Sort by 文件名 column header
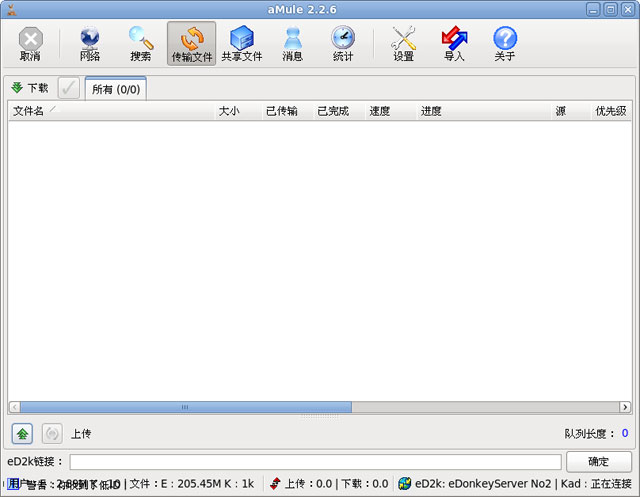 pos(111,111)
